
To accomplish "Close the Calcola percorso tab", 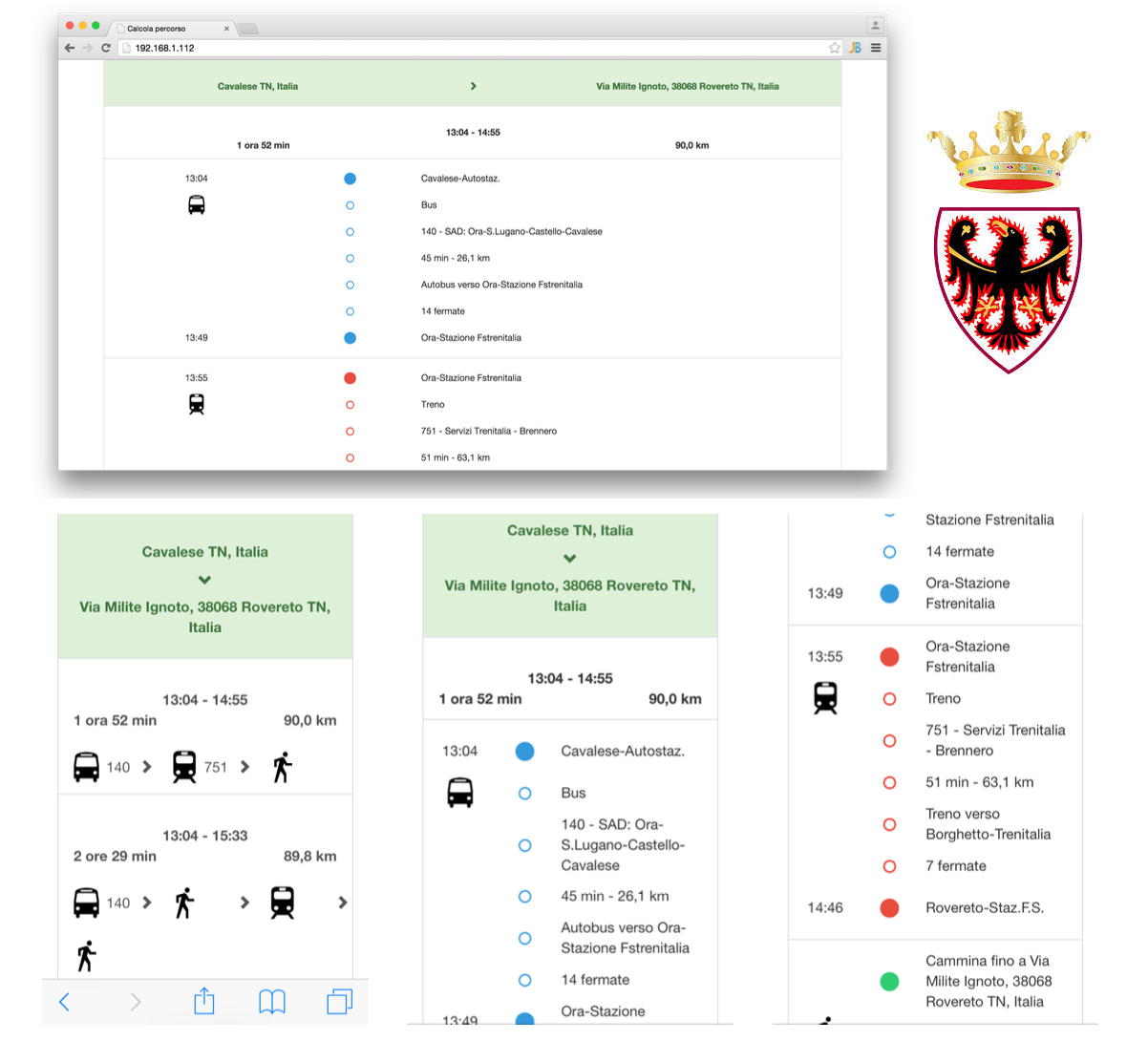I will tap(226, 29).
